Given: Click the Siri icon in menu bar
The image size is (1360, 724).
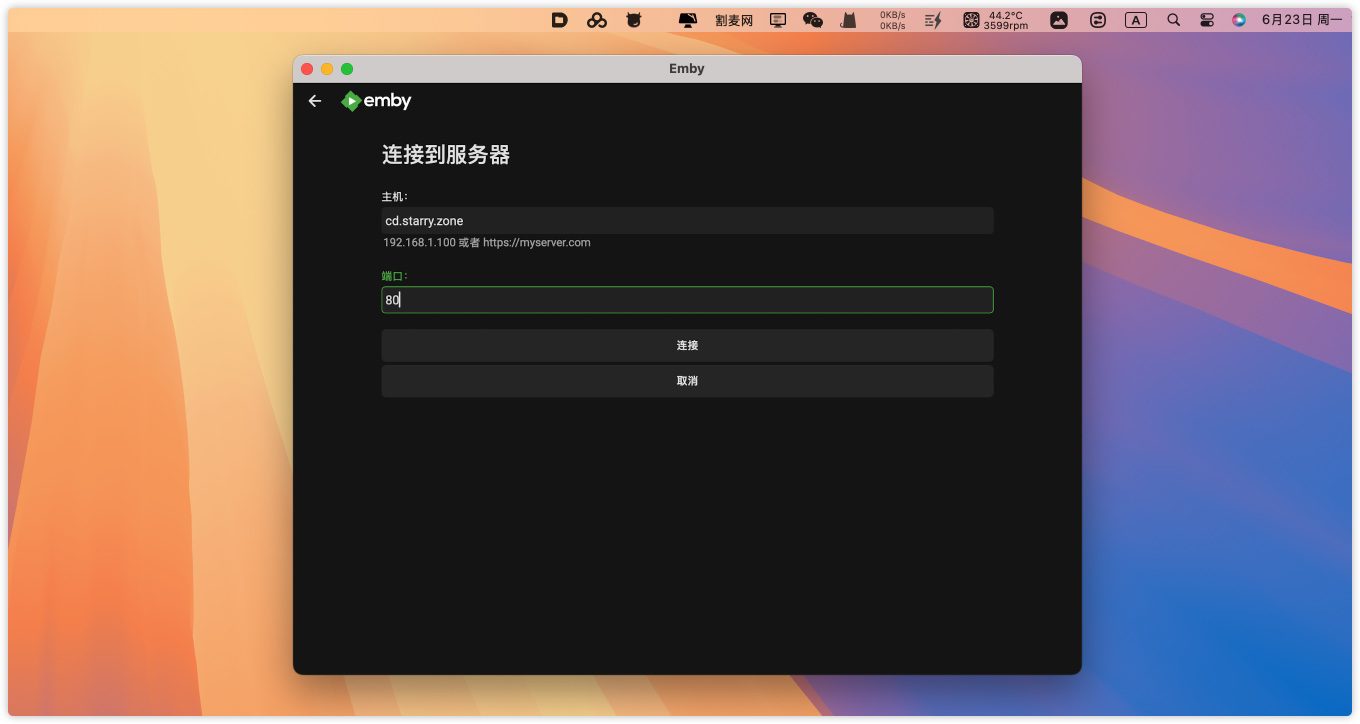Looking at the screenshot, I should click(x=1239, y=20).
